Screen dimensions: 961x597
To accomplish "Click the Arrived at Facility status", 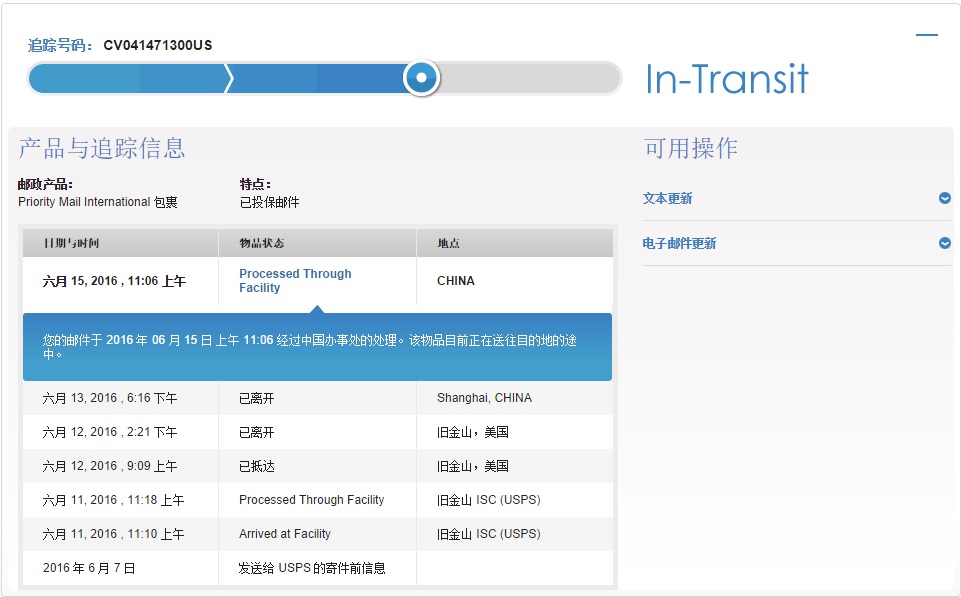I will point(284,534).
